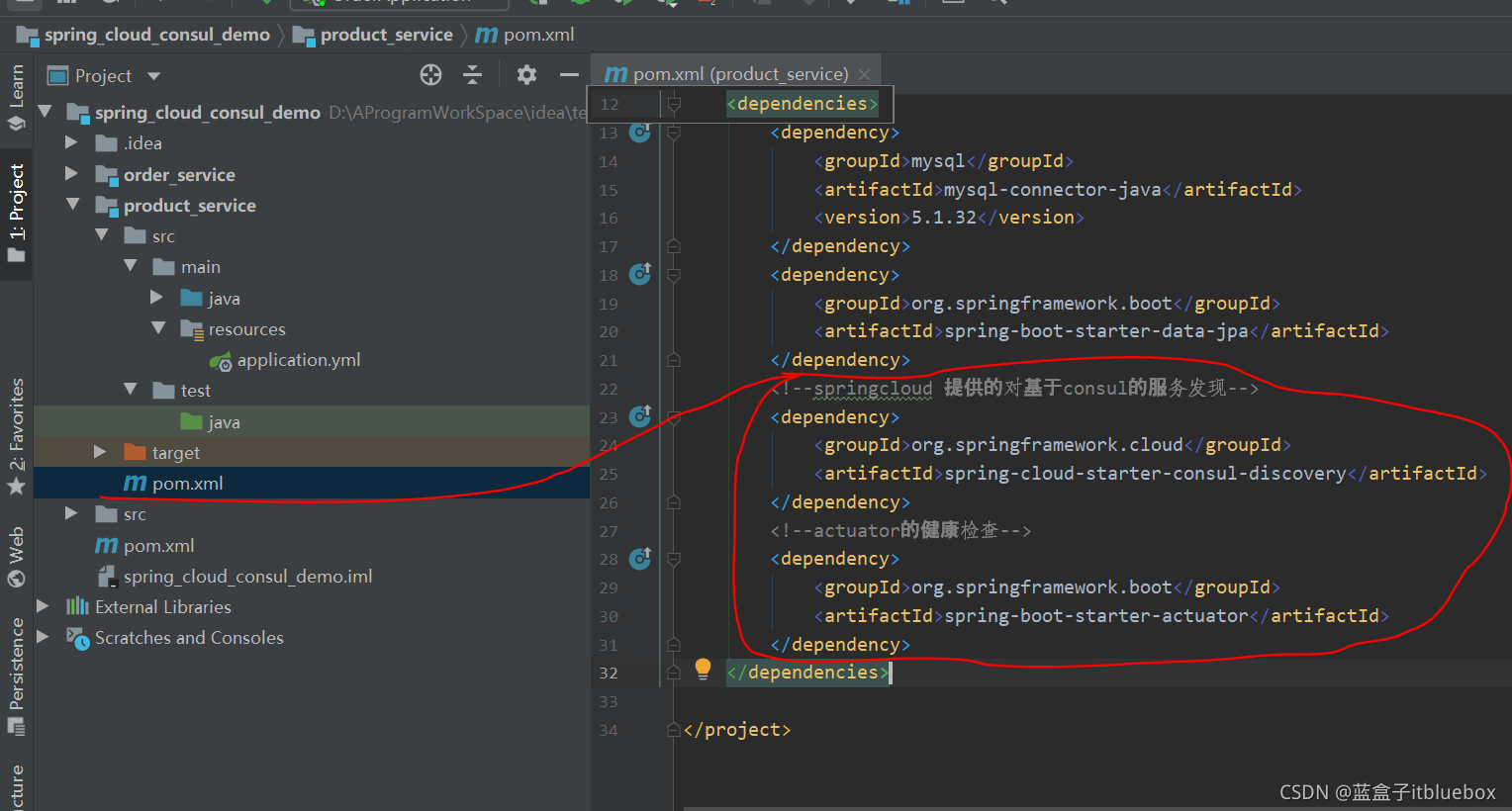Expand the order_service module
The width and height of the screenshot is (1512, 811).
click(71, 174)
